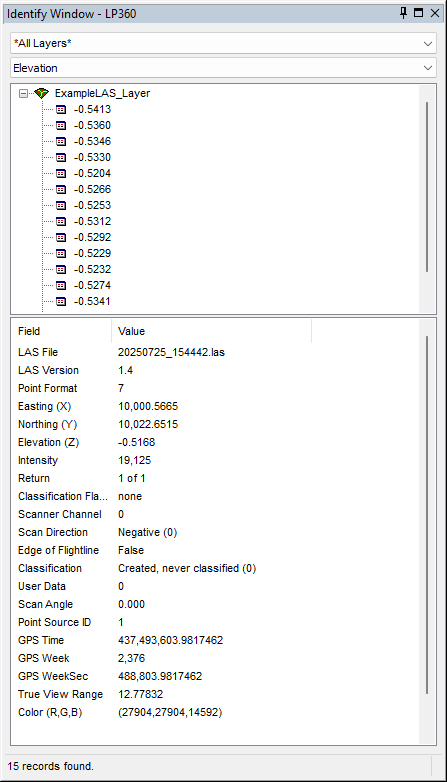This screenshot has height=782, width=447.
Task: Select the ExampleLAS_Layer layer icon
Action: pyautogui.click(x=42, y=93)
